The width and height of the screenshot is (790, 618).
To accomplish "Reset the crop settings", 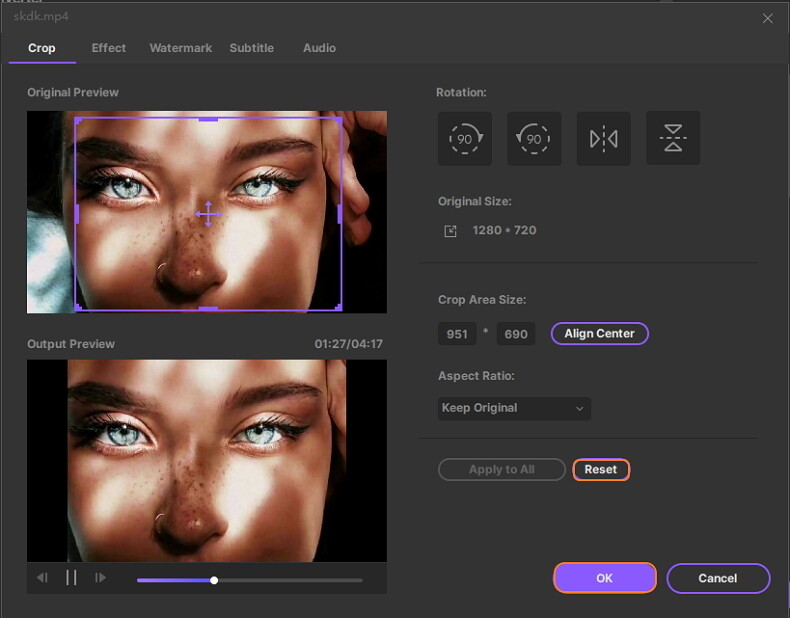I will pyautogui.click(x=601, y=469).
